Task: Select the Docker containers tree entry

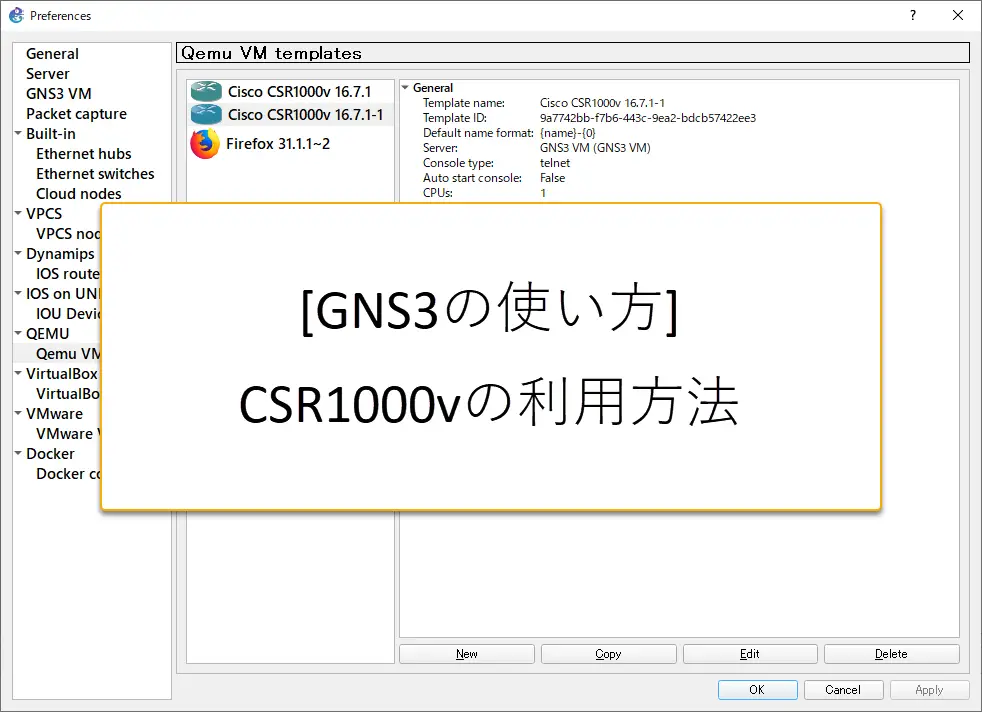Action: tap(68, 474)
